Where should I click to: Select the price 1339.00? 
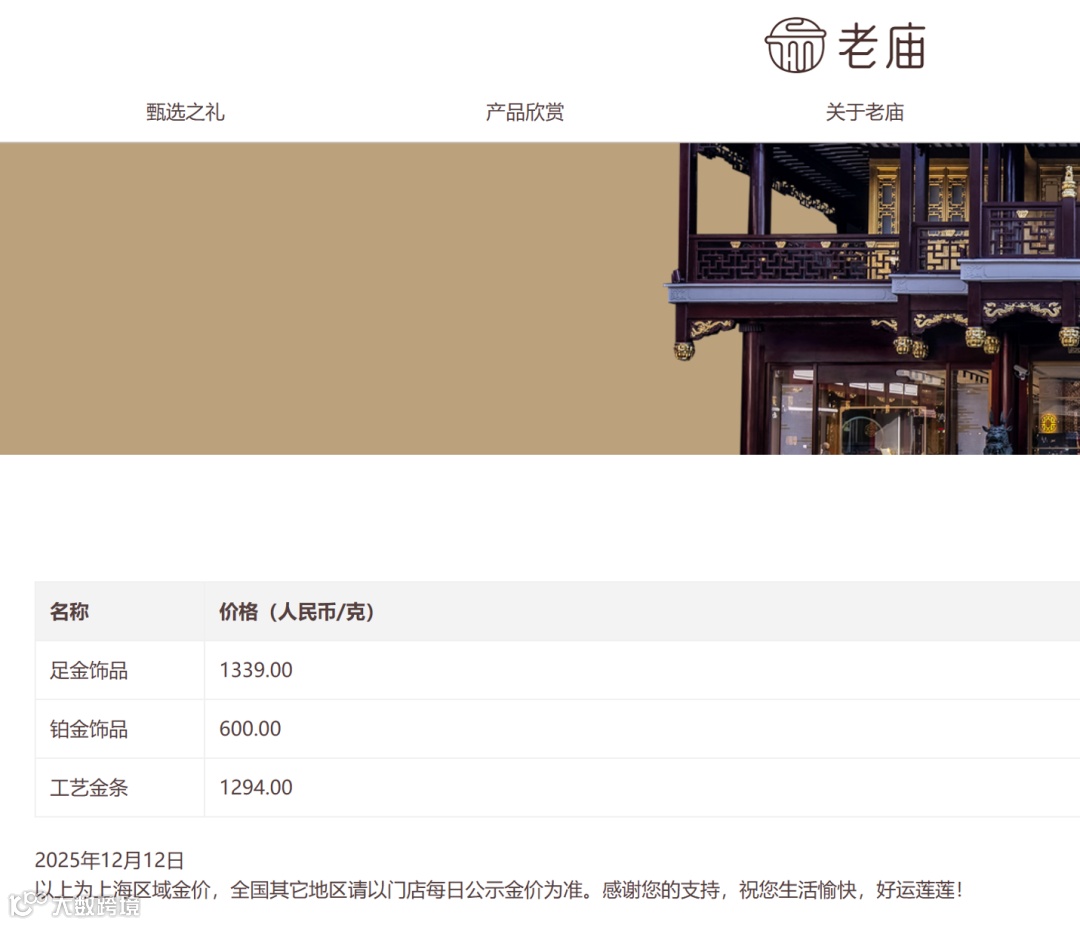coord(256,670)
